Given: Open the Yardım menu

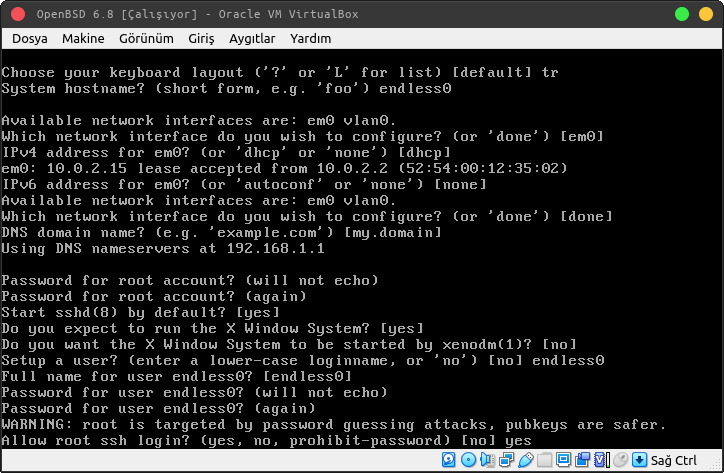Looking at the screenshot, I should [x=311, y=38].
